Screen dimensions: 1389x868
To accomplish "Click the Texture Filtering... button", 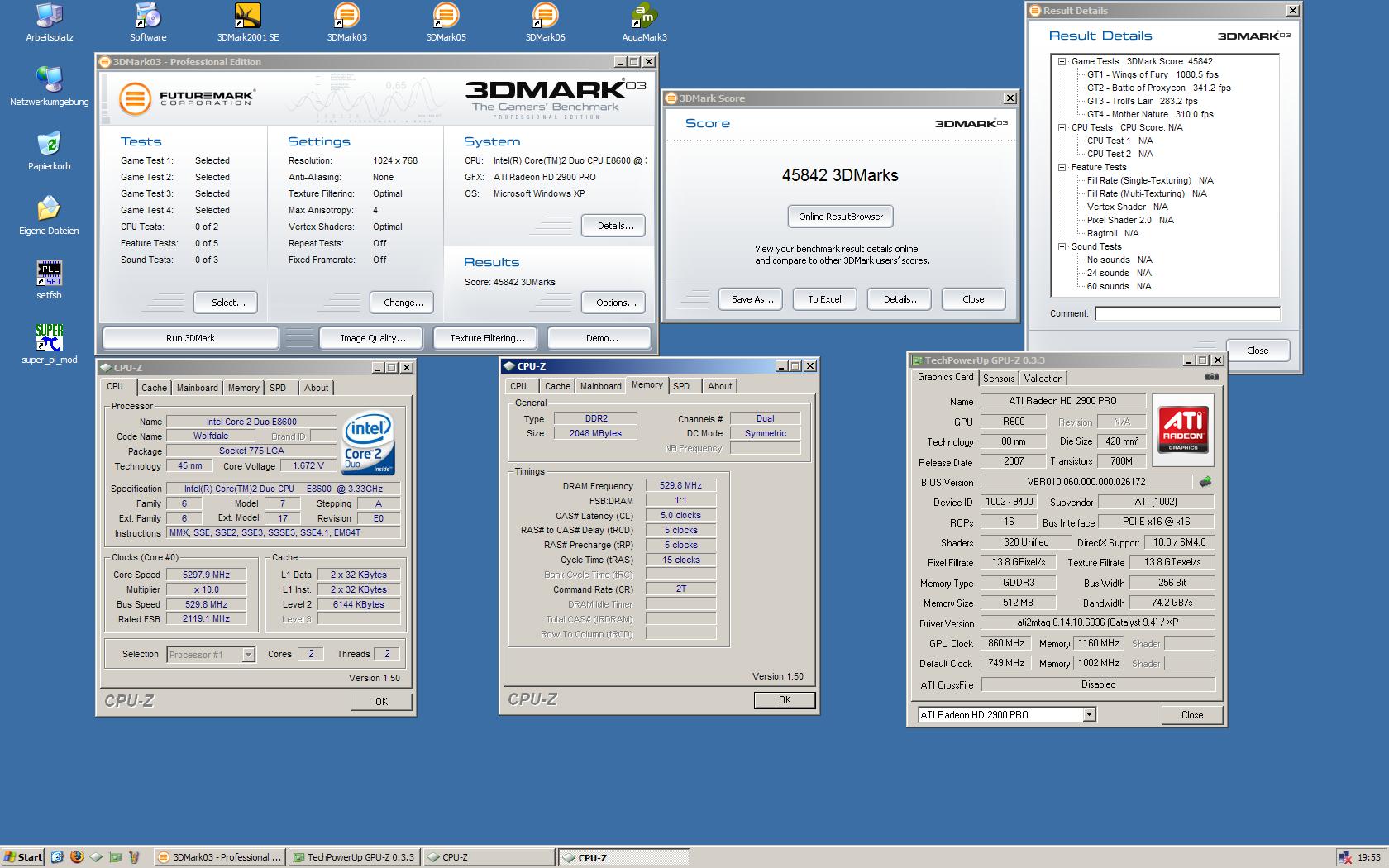I will pos(487,338).
